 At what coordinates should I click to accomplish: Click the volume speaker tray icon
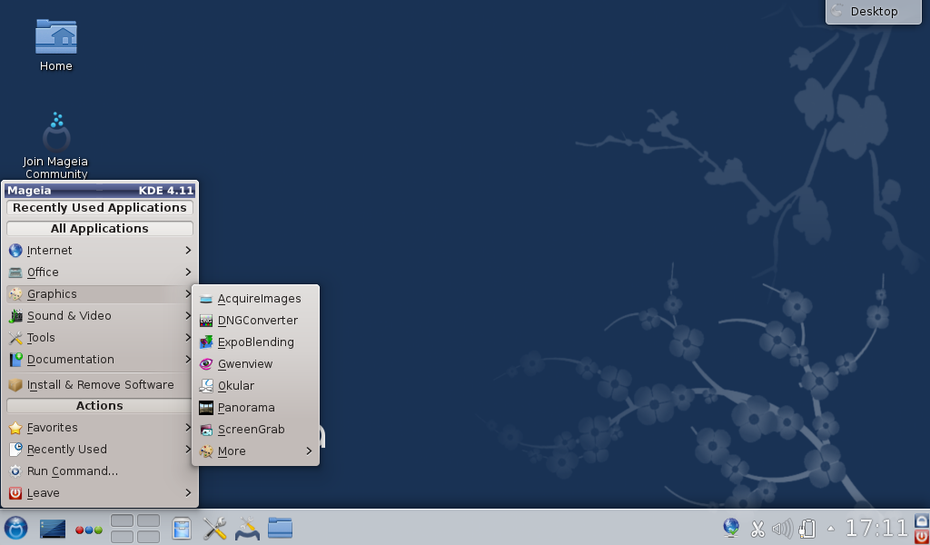click(x=782, y=529)
